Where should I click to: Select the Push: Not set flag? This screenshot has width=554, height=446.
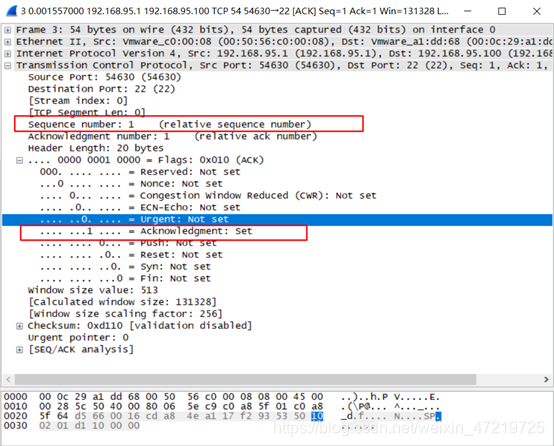click(128, 243)
